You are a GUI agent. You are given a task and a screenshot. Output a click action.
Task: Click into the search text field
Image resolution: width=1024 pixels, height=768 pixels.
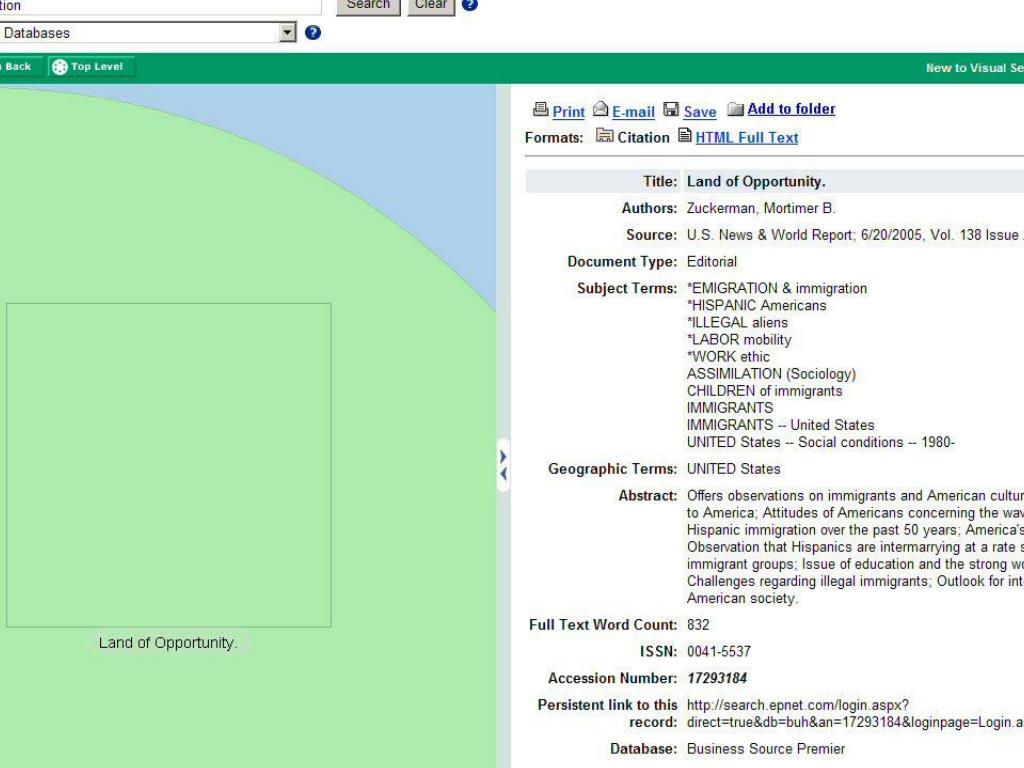pyautogui.click(x=160, y=6)
